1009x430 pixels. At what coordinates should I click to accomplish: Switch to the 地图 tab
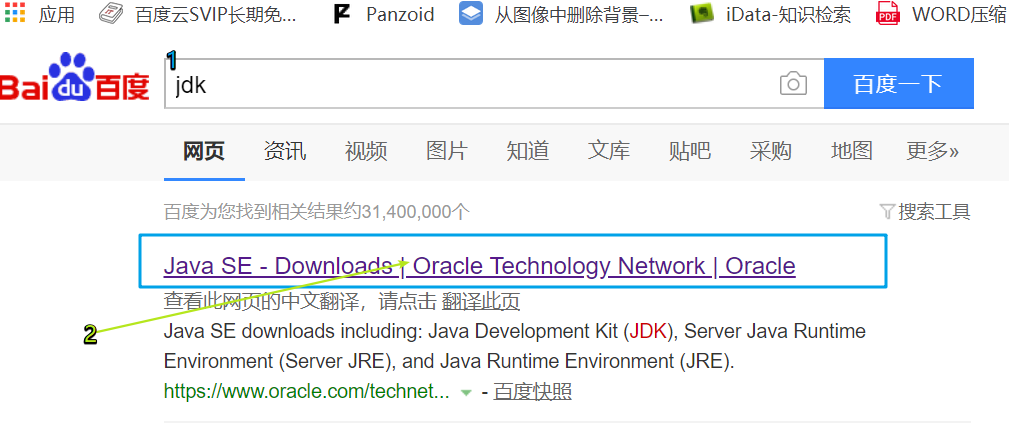[852, 151]
